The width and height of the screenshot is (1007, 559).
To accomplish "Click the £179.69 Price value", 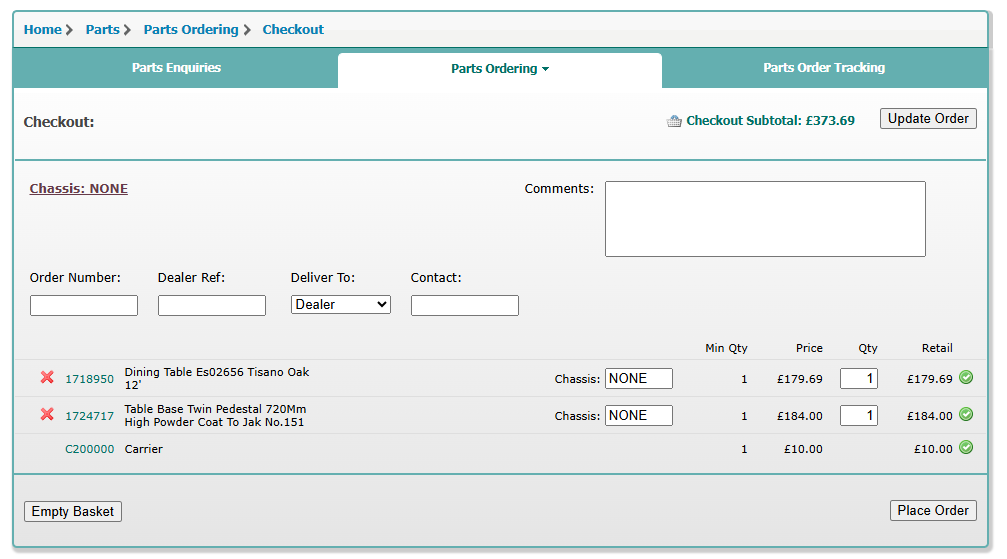I will click(800, 379).
